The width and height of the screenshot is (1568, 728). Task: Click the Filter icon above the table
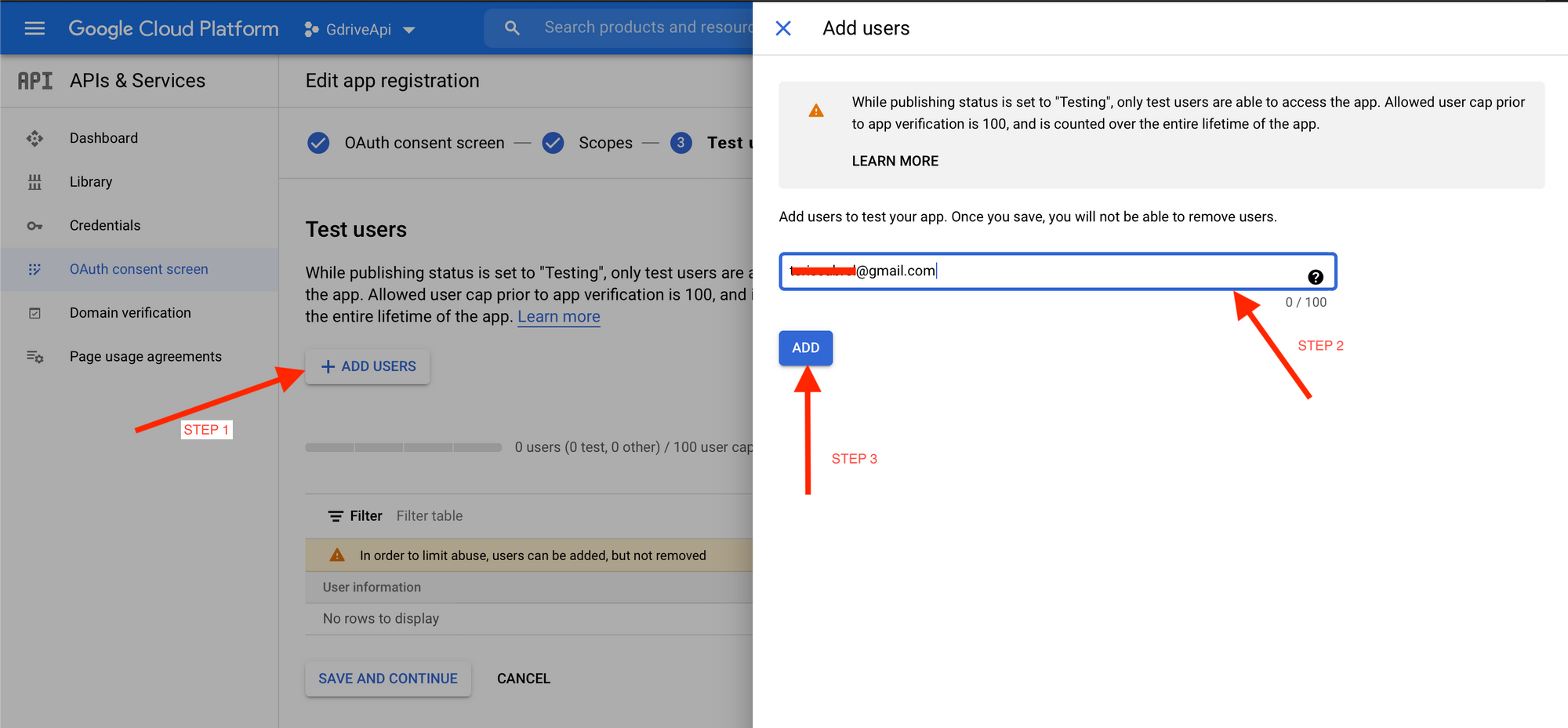(x=336, y=516)
